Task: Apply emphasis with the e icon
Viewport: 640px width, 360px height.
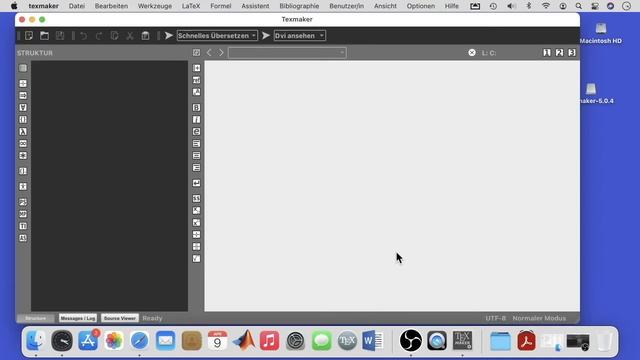Action: click(196, 131)
